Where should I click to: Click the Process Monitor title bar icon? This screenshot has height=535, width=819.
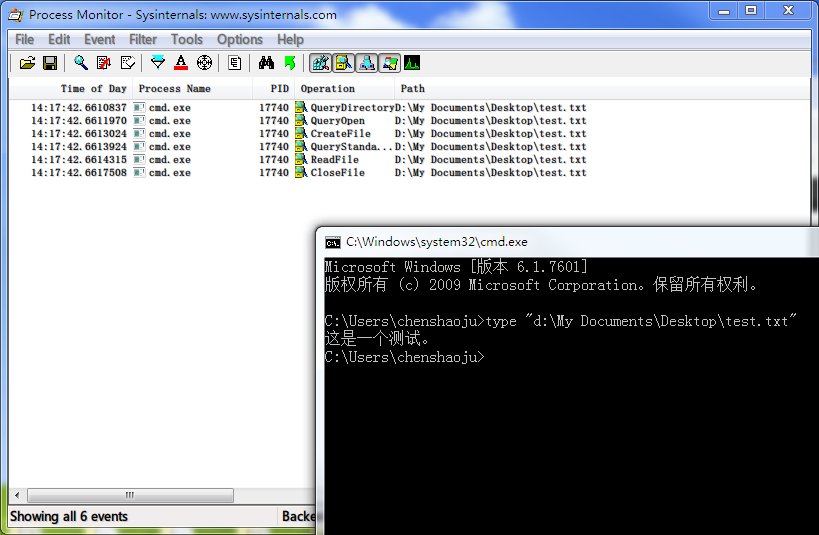point(16,15)
